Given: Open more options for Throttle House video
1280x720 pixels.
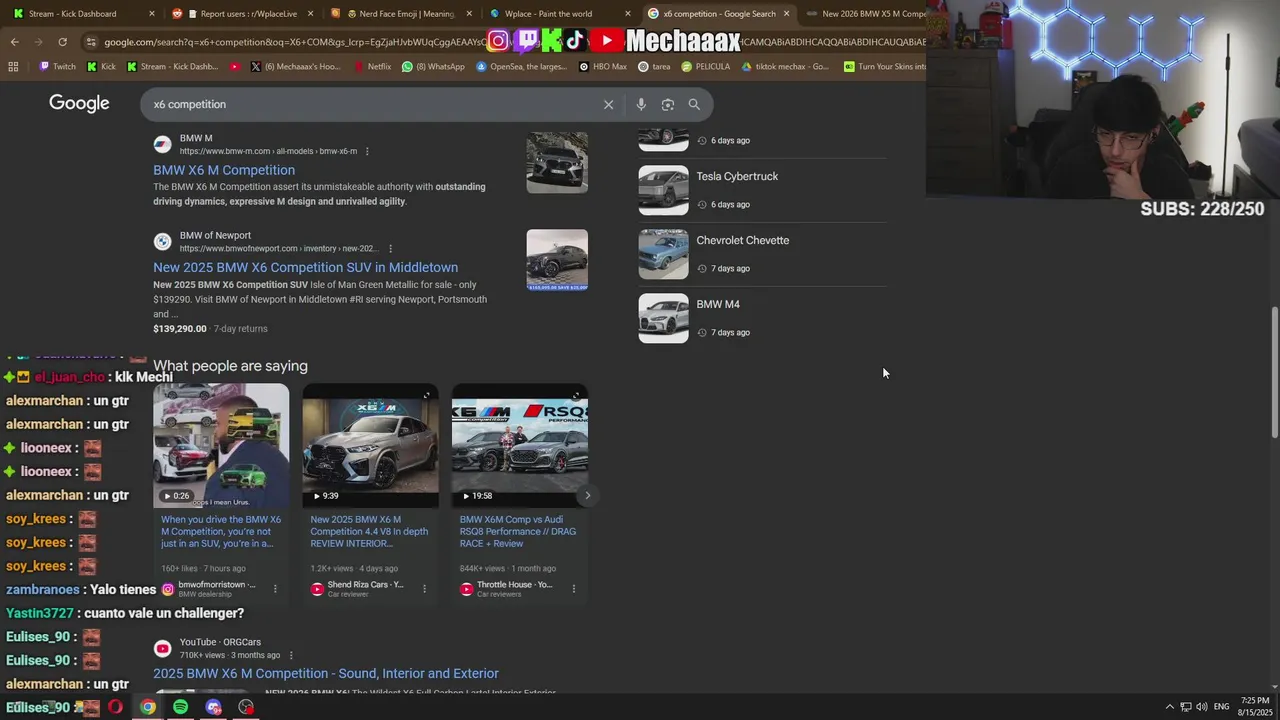Looking at the screenshot, I should coord(573,589).
